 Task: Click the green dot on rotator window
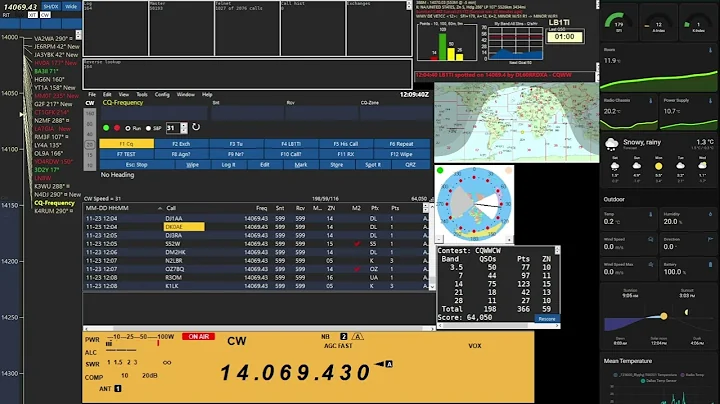point(440,170)
